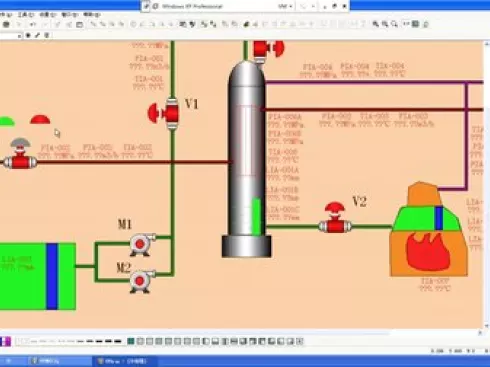Open the dropdown arrow right of VM

tap(313, 6)
